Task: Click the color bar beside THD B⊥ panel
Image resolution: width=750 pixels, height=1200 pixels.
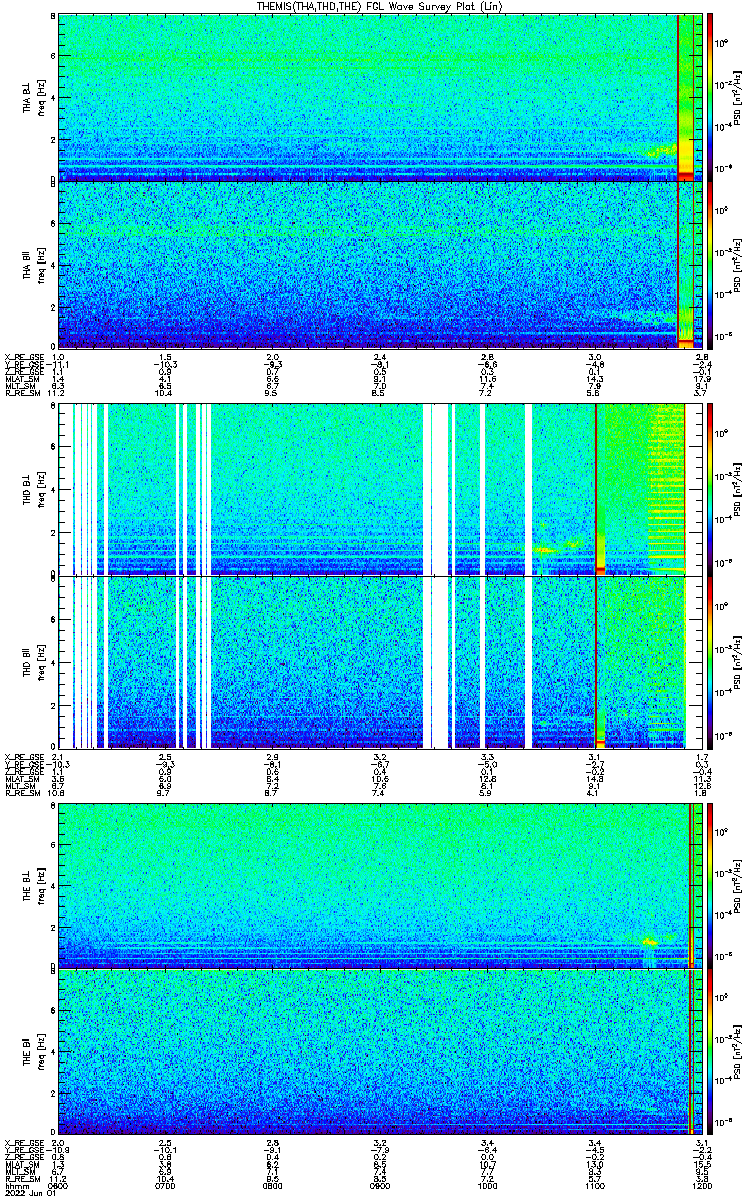Action: click(710, 489)
